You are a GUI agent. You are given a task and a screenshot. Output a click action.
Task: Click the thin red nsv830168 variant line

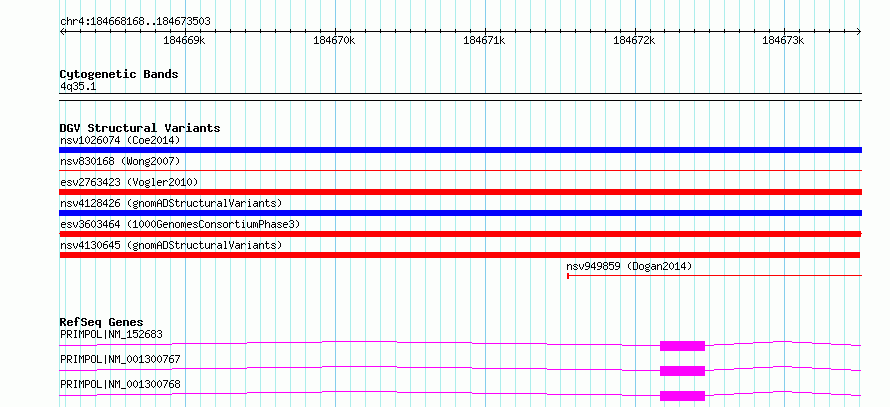(460, 170)
